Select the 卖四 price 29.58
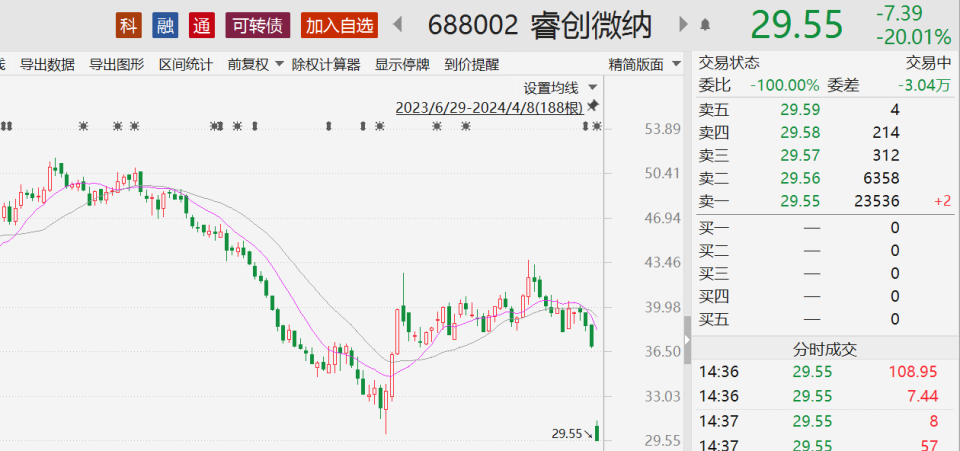The height and width of the screenshot is (451, 960). (x=800, y=133)
